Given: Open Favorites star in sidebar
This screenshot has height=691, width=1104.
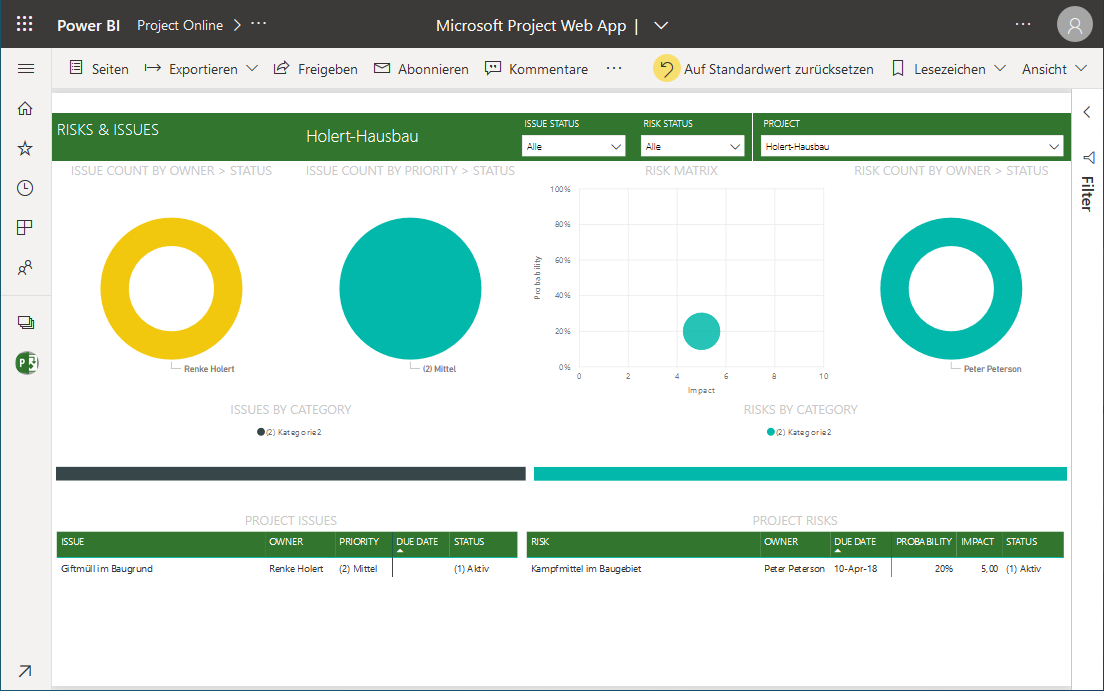Looking at the screenshot, I should [x=25, y=148].
